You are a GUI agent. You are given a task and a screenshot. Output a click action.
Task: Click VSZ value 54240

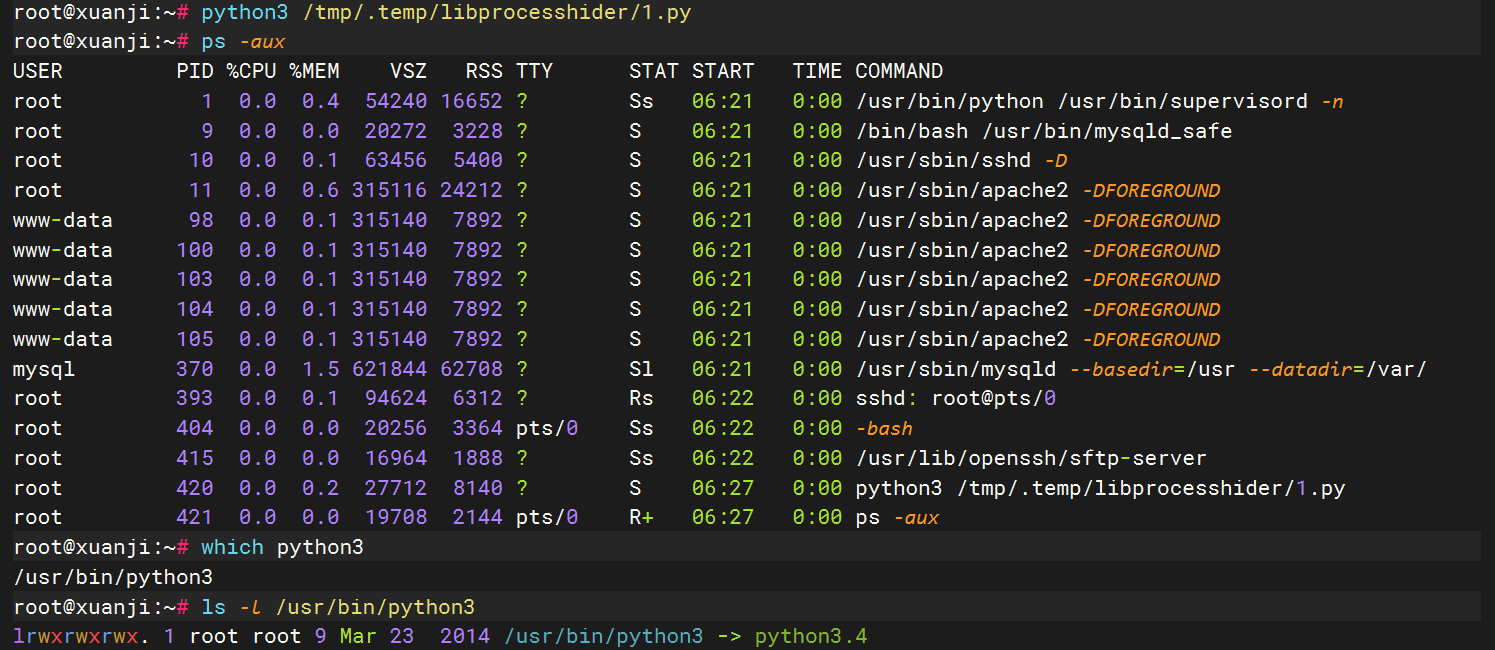[x=396, y=101]
